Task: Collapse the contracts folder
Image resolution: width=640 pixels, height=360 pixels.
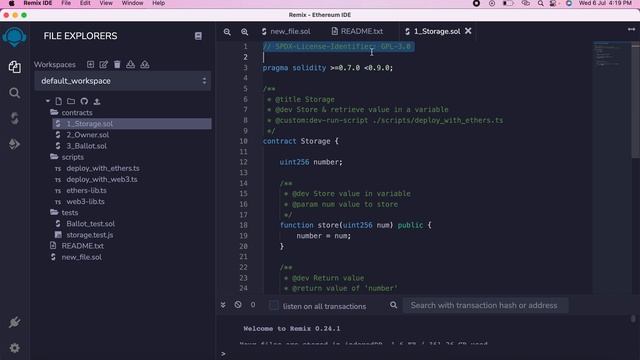Action: [54, 112]
